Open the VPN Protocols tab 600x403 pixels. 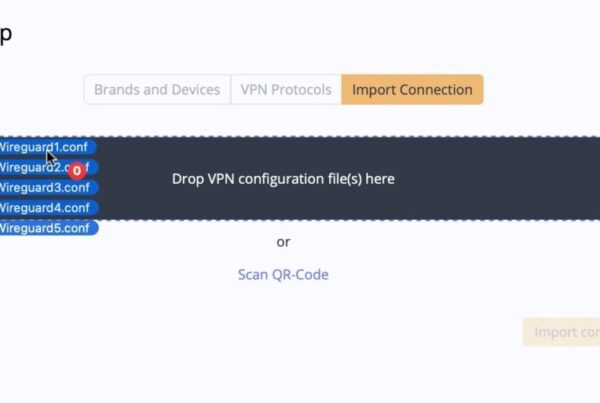point(286,89)
